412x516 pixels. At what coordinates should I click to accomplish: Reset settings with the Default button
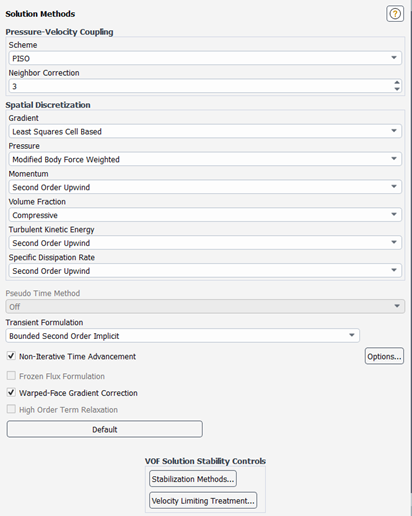click(105, 429)
